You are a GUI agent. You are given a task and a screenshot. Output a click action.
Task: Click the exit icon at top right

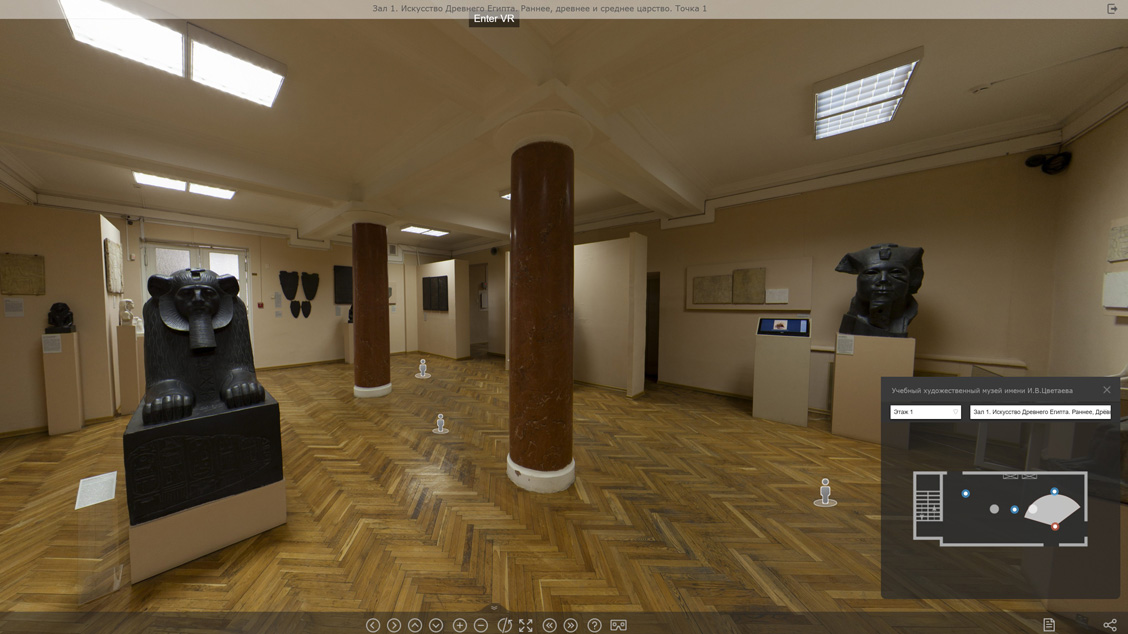[x=1111, y=9]
